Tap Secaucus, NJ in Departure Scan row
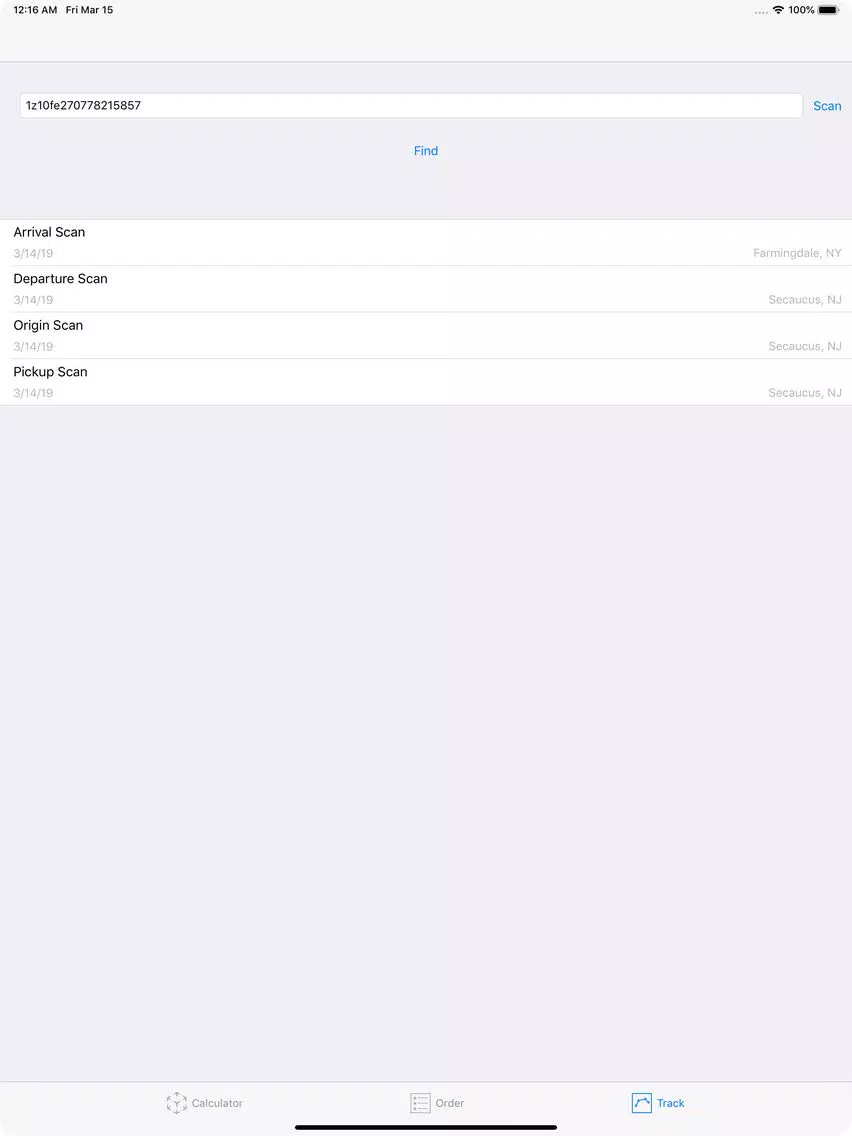Viewport: 852px width, 1136px height. coord(805,299)
